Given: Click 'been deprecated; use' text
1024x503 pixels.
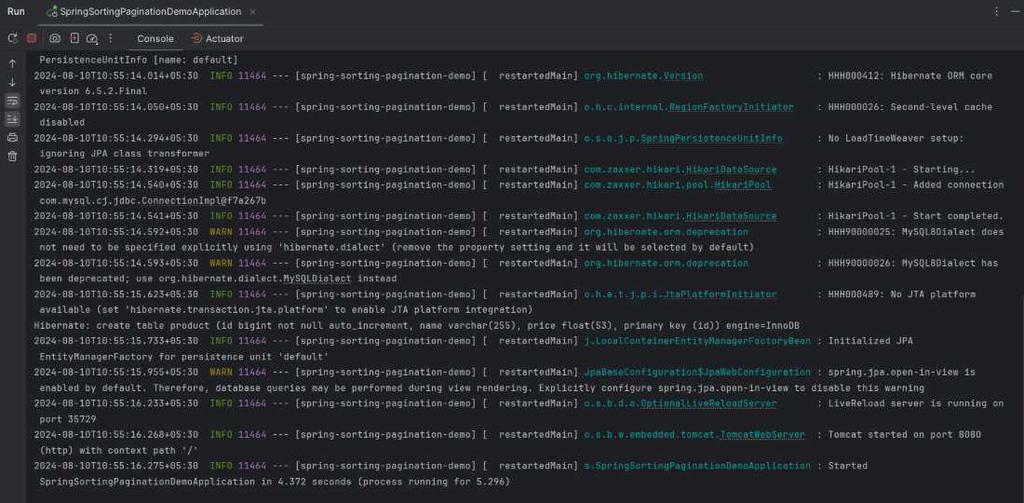Looking at the screenshot, I should point(97,278).
